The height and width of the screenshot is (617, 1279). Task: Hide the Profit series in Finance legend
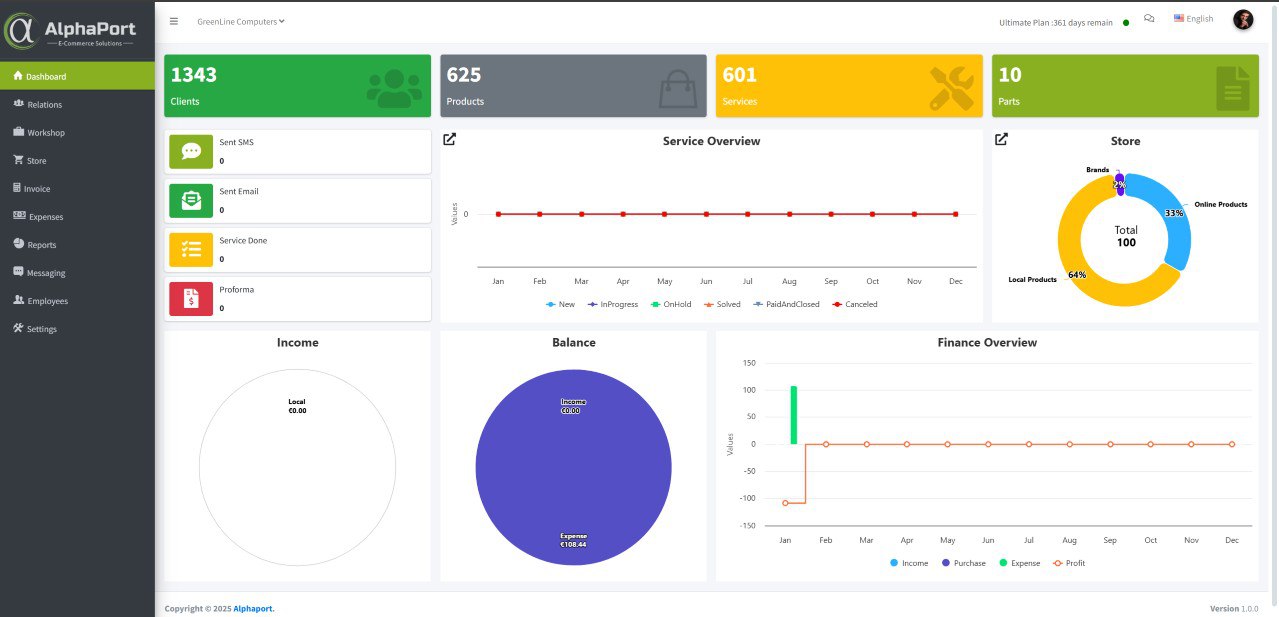1069,563
